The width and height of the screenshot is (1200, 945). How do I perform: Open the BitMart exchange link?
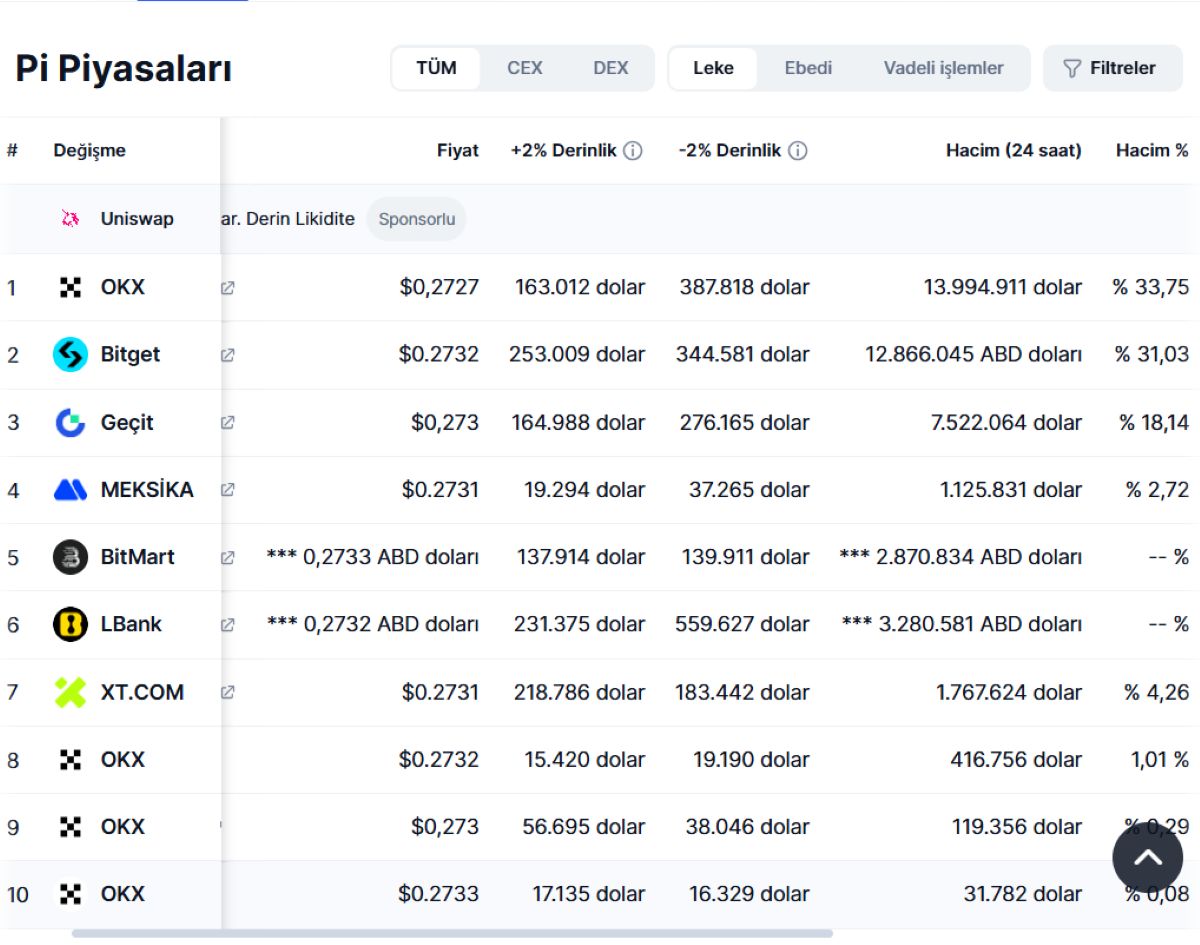pos(137,557)
